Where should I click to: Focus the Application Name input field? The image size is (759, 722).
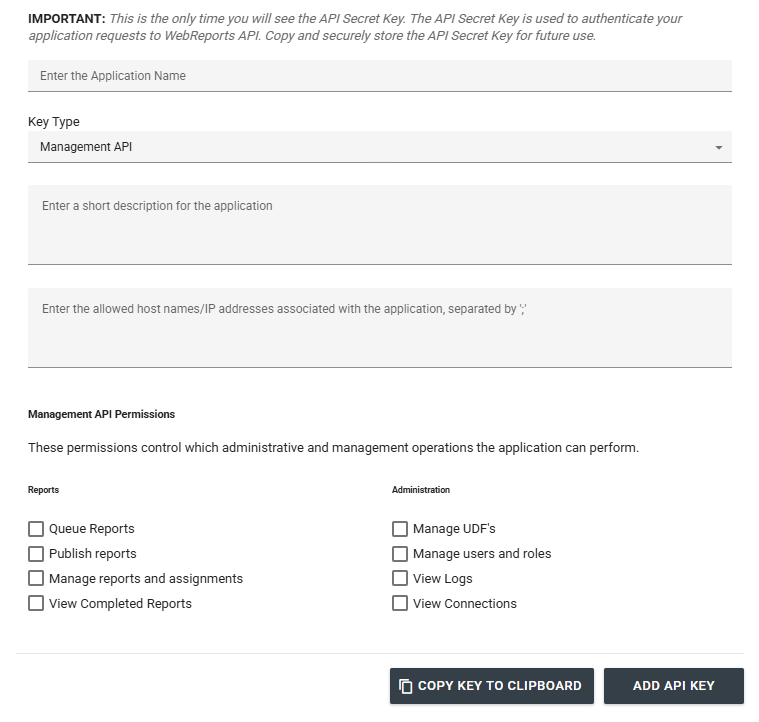point(380,76)
